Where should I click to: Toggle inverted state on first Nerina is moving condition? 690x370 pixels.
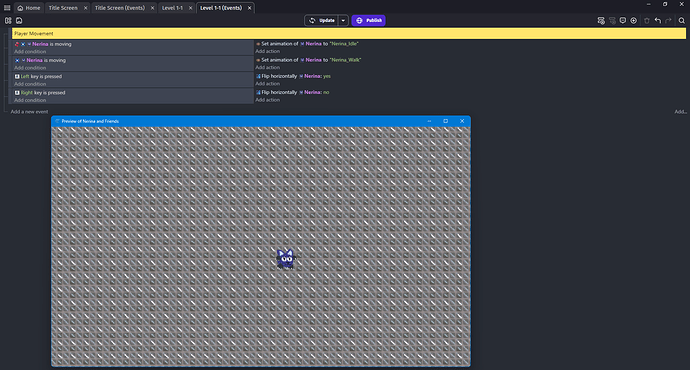pyautogui.click(x=17, y=44)
